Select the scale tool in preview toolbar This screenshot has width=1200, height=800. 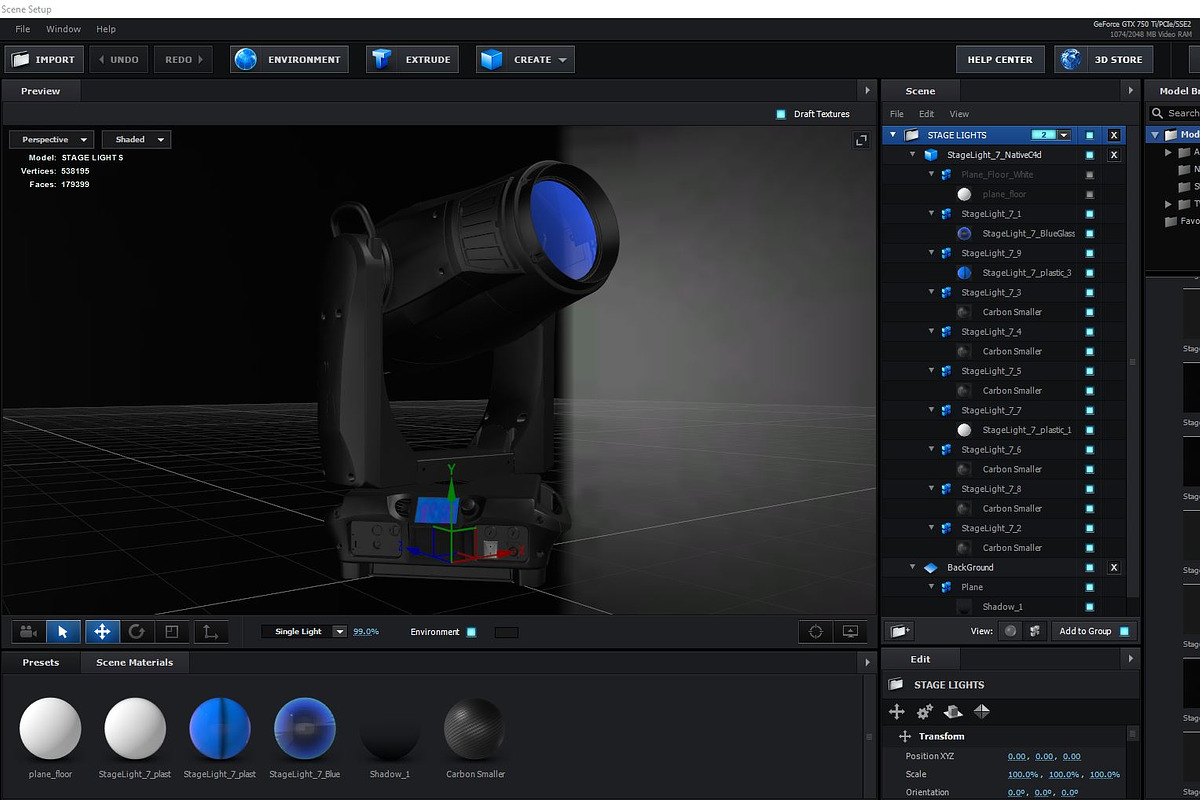coord(172,632)
